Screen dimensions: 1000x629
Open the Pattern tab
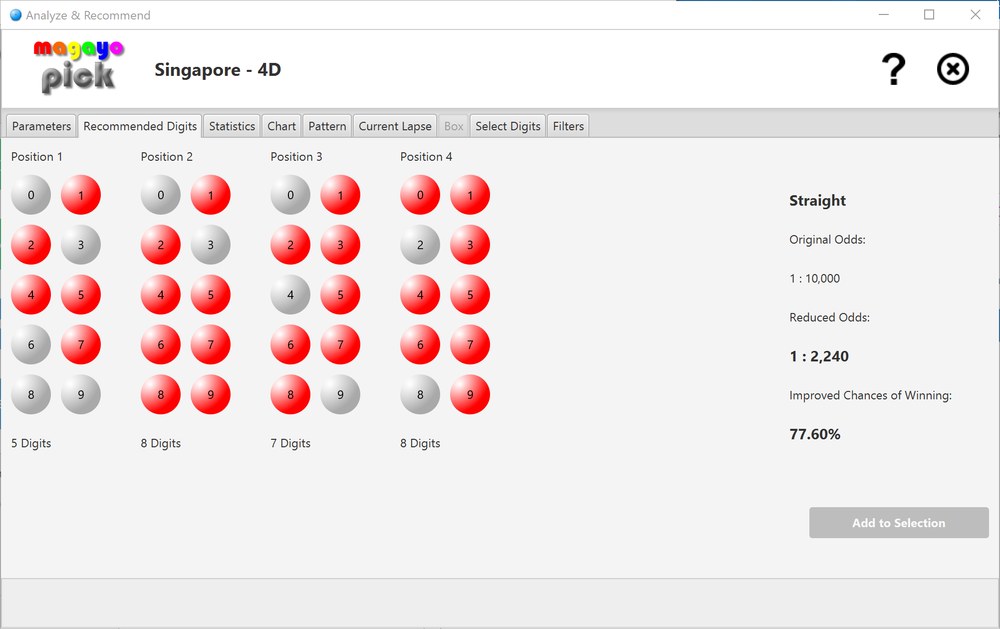(x=327, y=126)
